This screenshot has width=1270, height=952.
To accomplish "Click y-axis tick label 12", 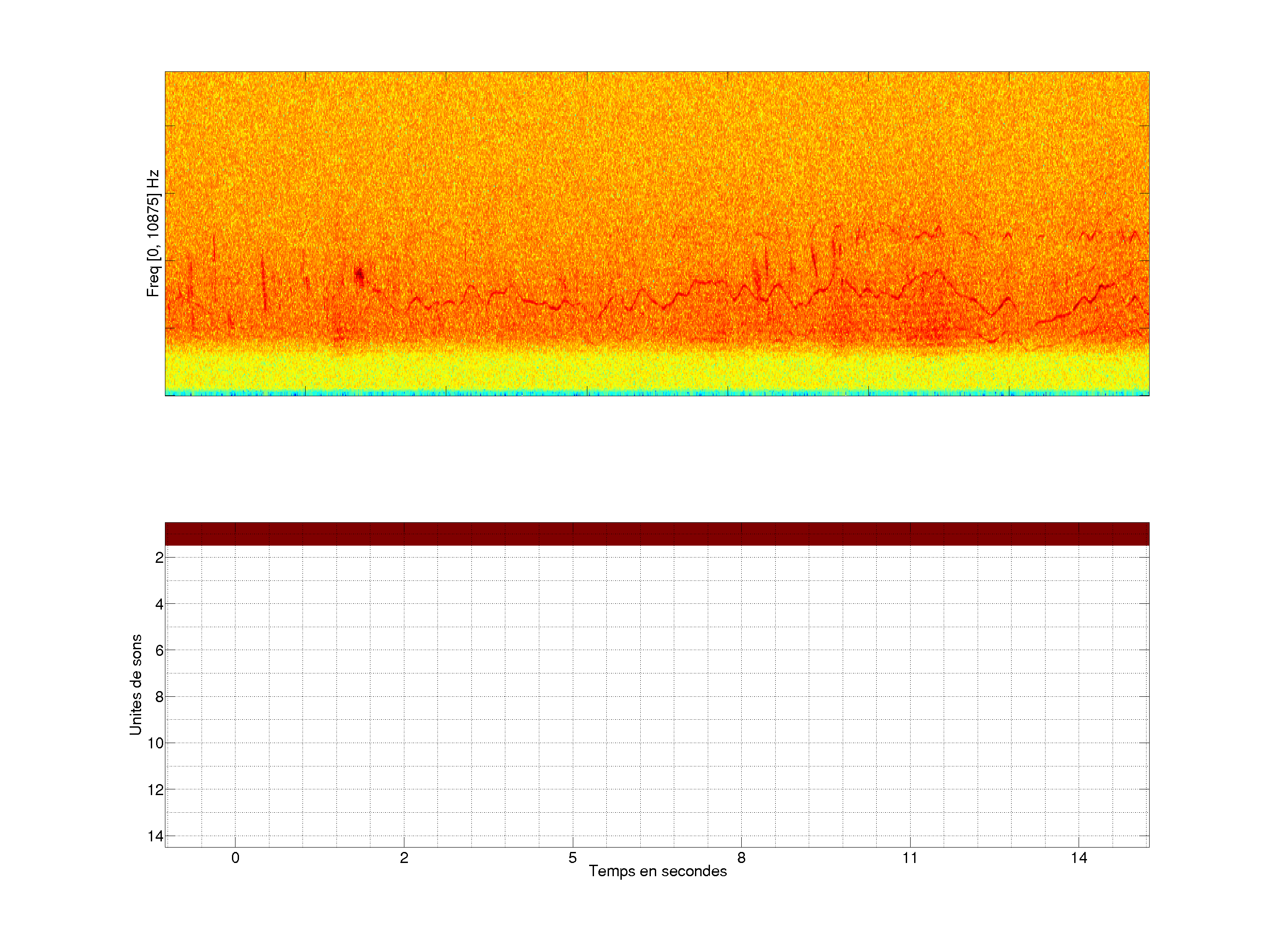I will (x=156, y=790).
